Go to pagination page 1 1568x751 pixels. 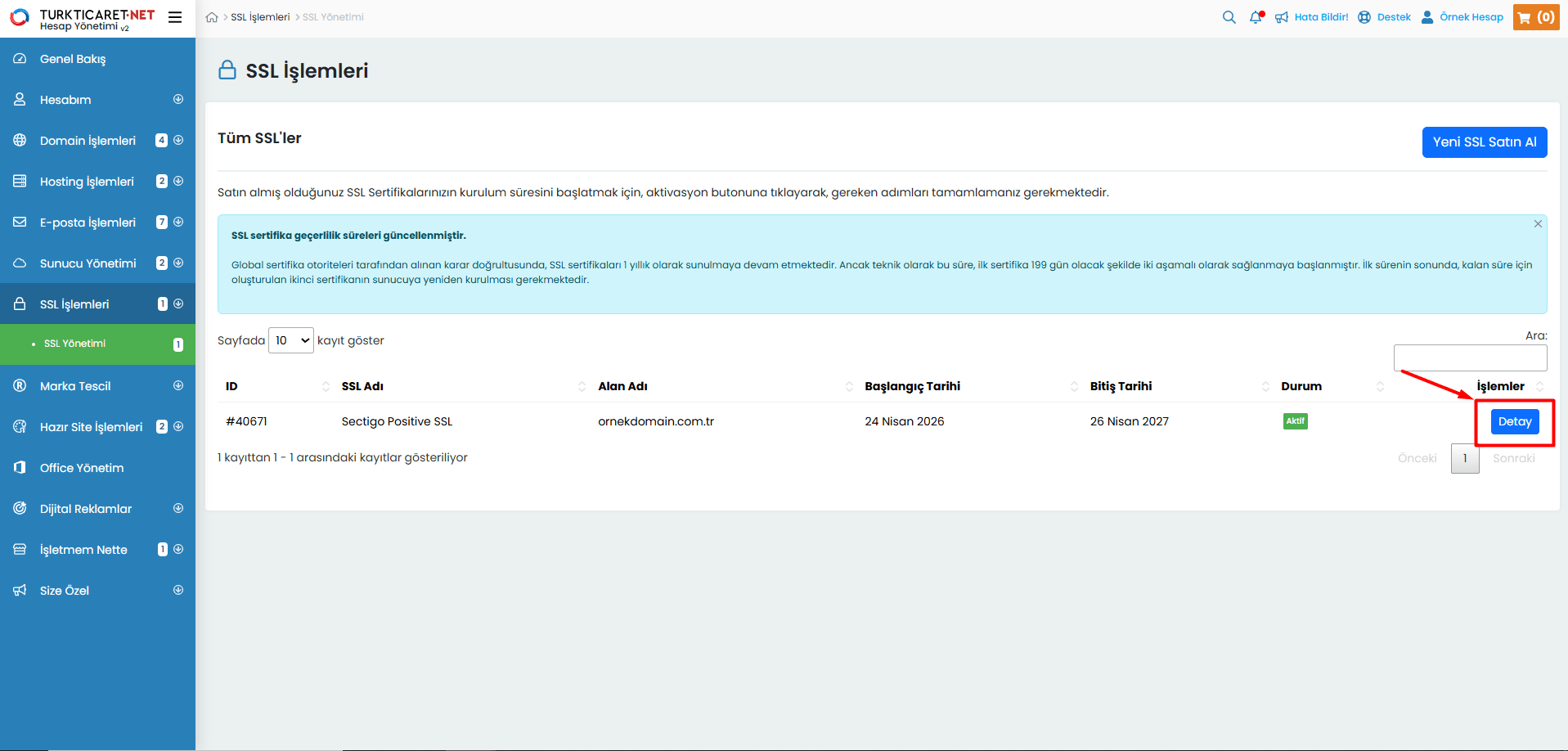click(1465, 458)
